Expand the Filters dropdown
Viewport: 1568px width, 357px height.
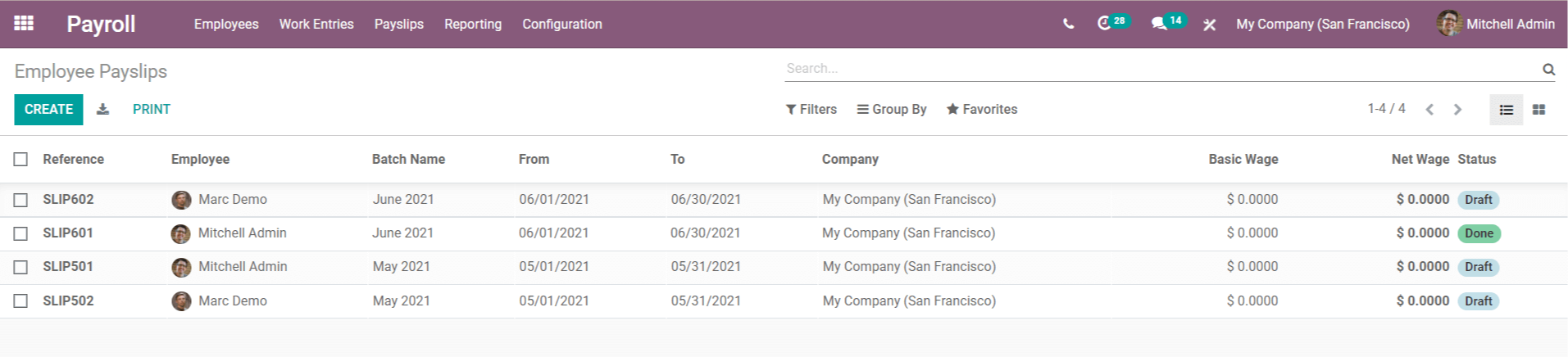(x=811, y=109)
